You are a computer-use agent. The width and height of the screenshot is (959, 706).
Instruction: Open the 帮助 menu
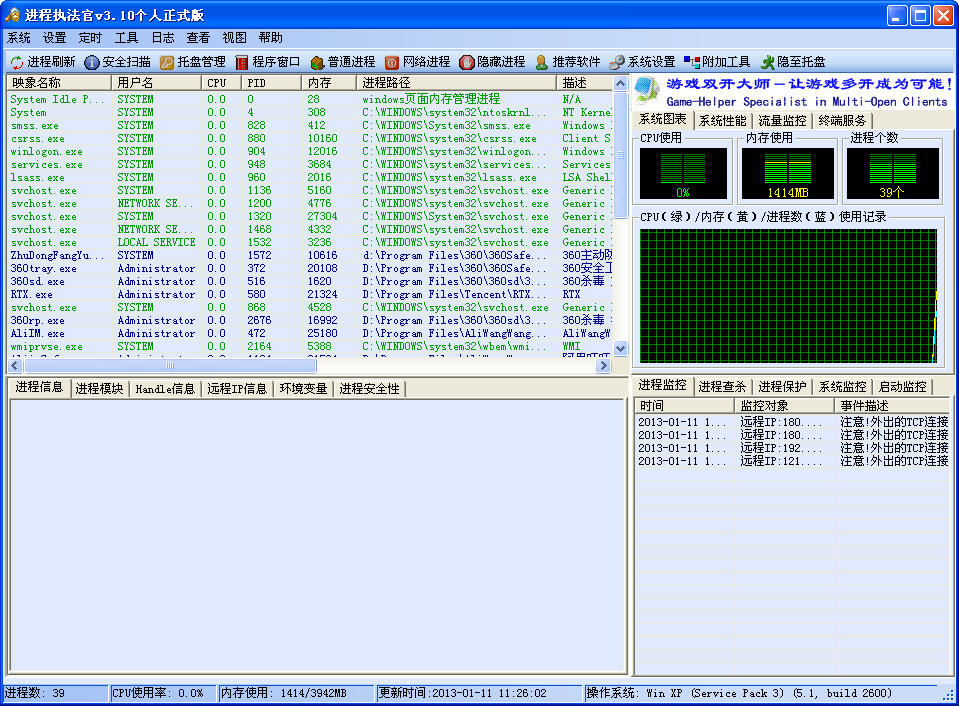(270, 38)
